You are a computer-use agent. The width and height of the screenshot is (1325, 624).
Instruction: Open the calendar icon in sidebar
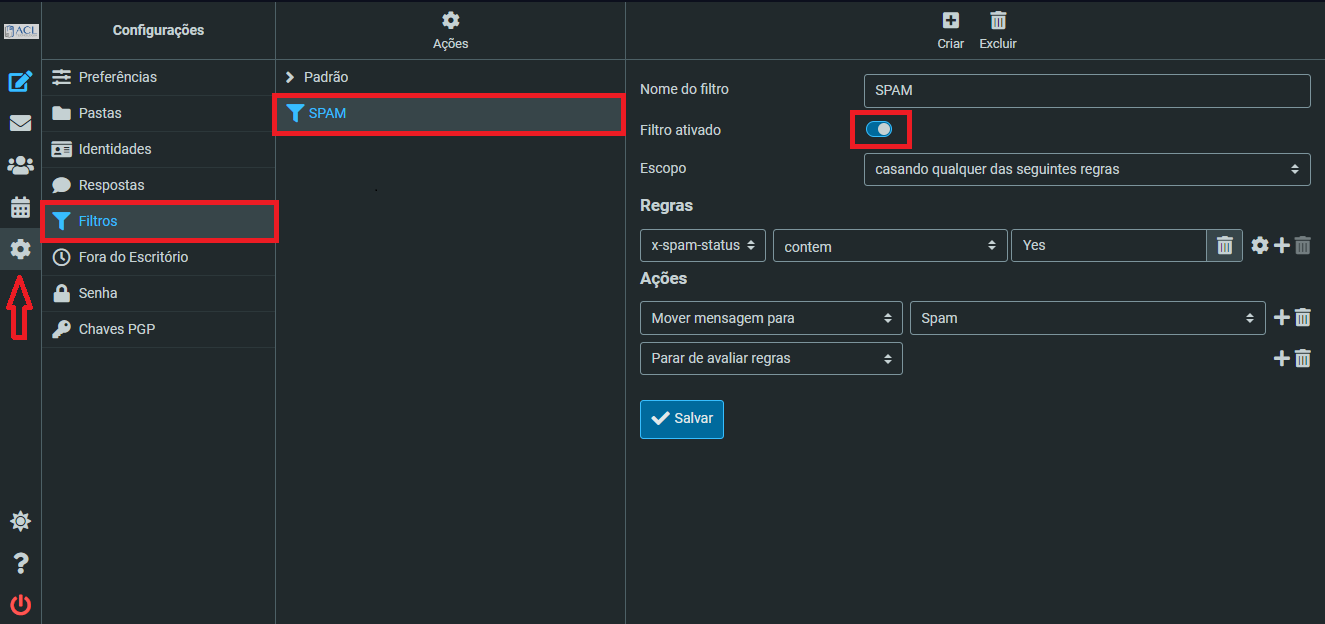20,208
